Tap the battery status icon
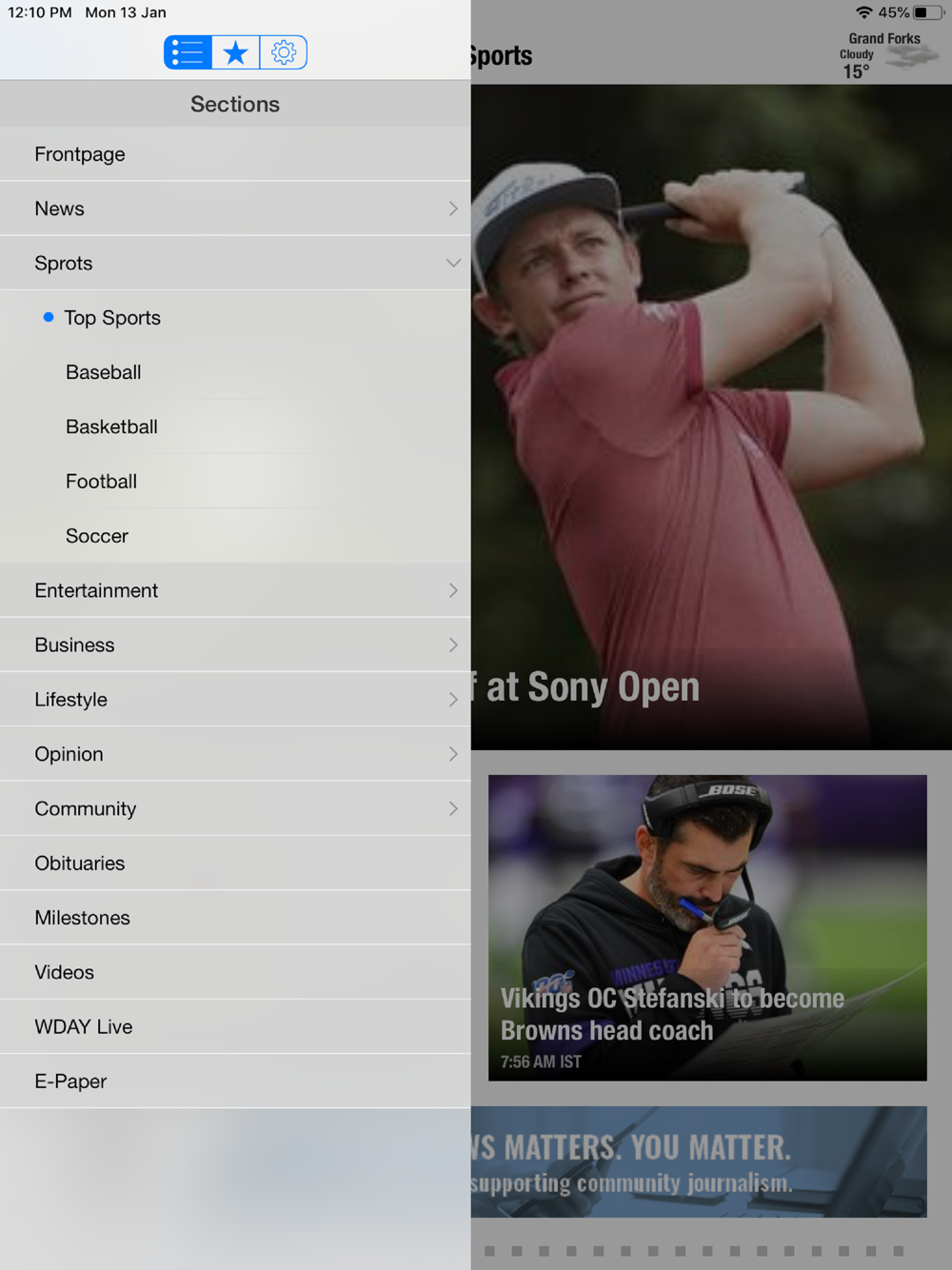The image size is (952, 1270). [928, 12]
